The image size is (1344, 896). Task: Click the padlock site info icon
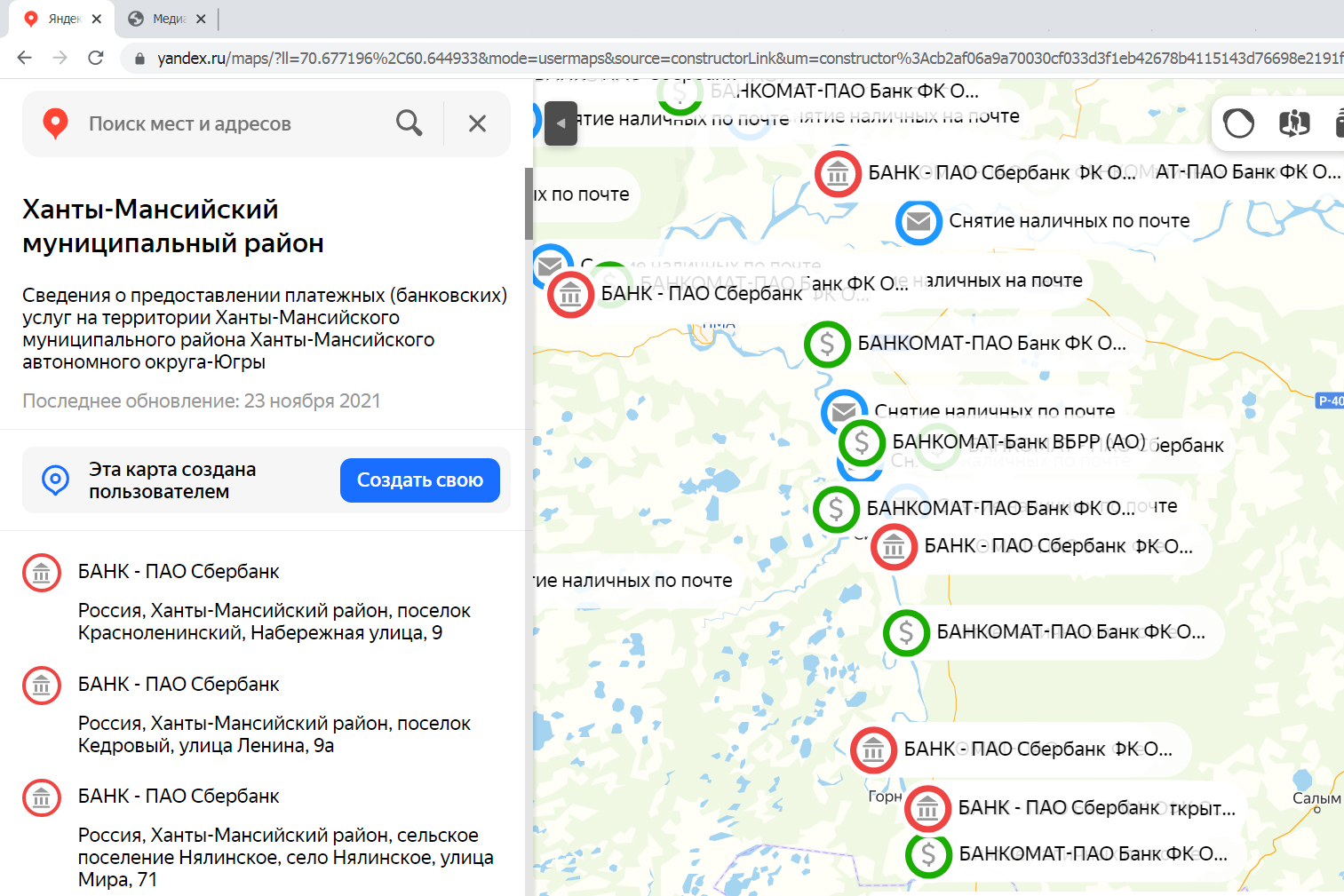point(139,59)
